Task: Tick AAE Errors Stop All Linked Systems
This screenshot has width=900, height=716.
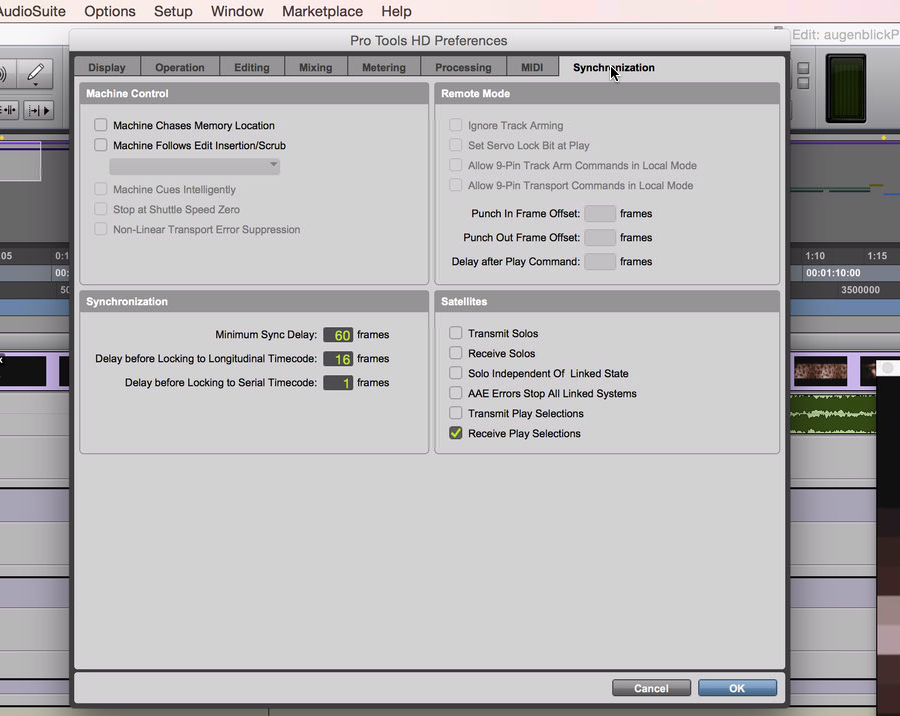Action: (x=456, y=394)
